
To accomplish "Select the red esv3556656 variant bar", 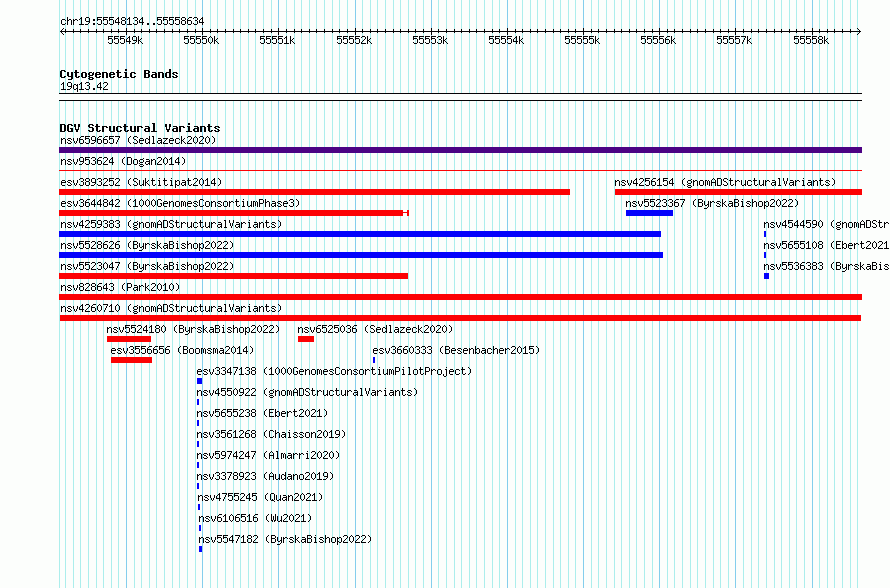I will point(132,360).
